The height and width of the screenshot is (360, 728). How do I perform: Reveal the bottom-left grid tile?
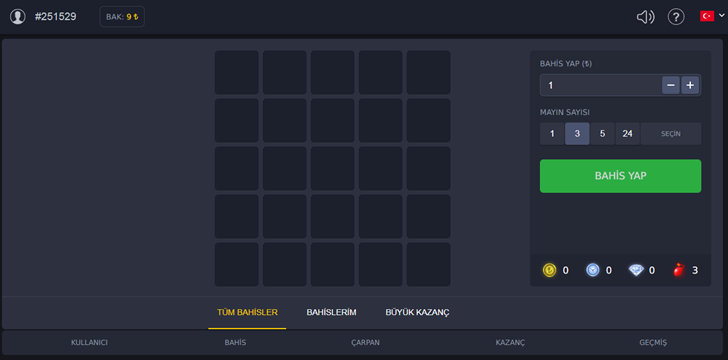pos(237,265)
